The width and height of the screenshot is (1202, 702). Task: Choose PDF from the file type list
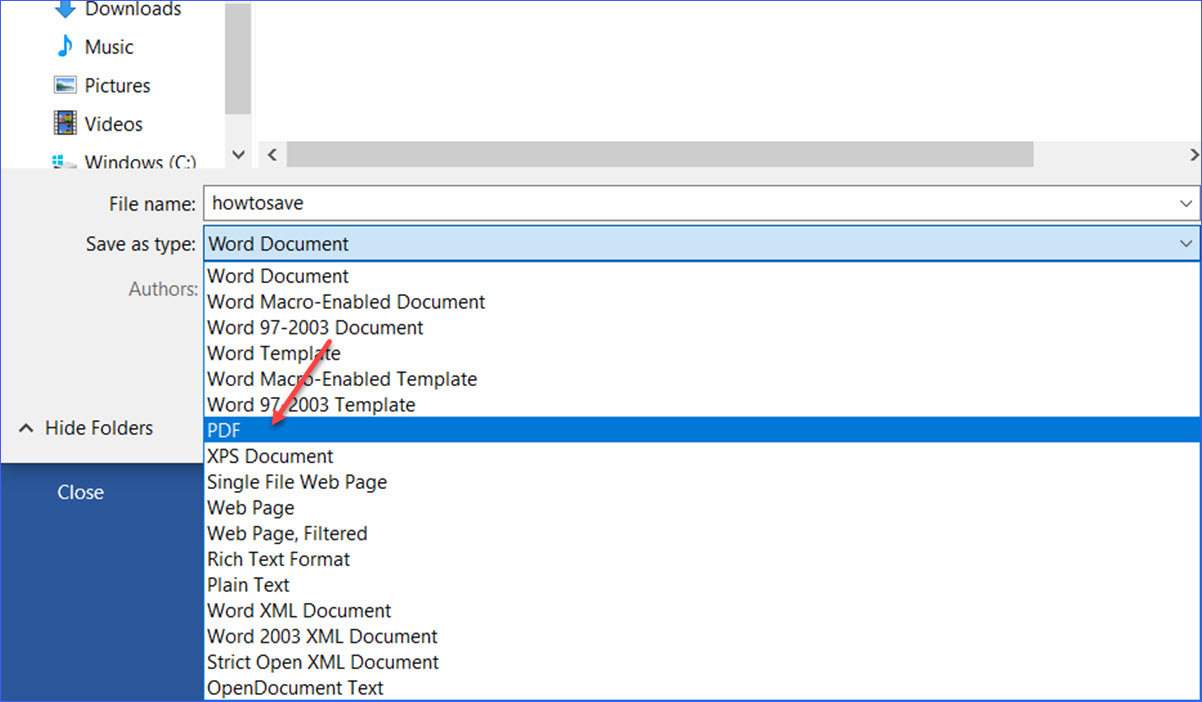point(224,430)
